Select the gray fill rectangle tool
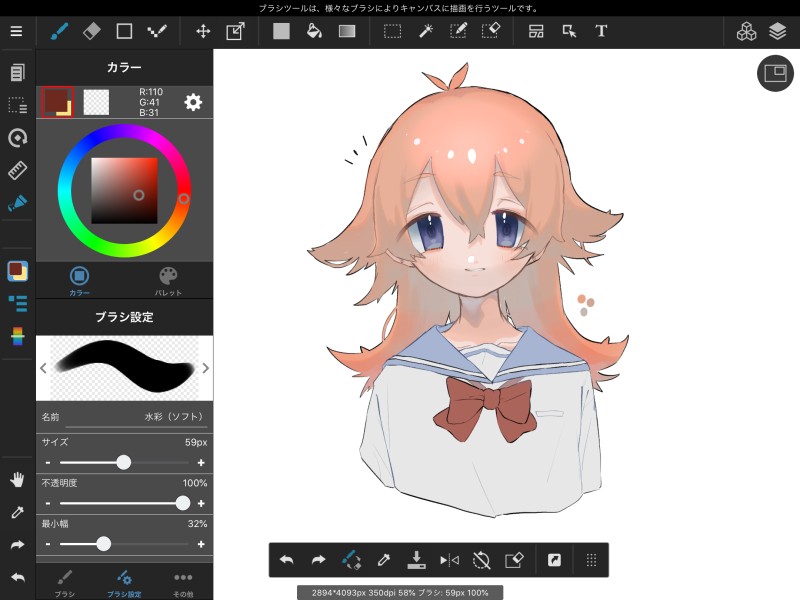This screenshot has height=600, width=800. point(281,31)
